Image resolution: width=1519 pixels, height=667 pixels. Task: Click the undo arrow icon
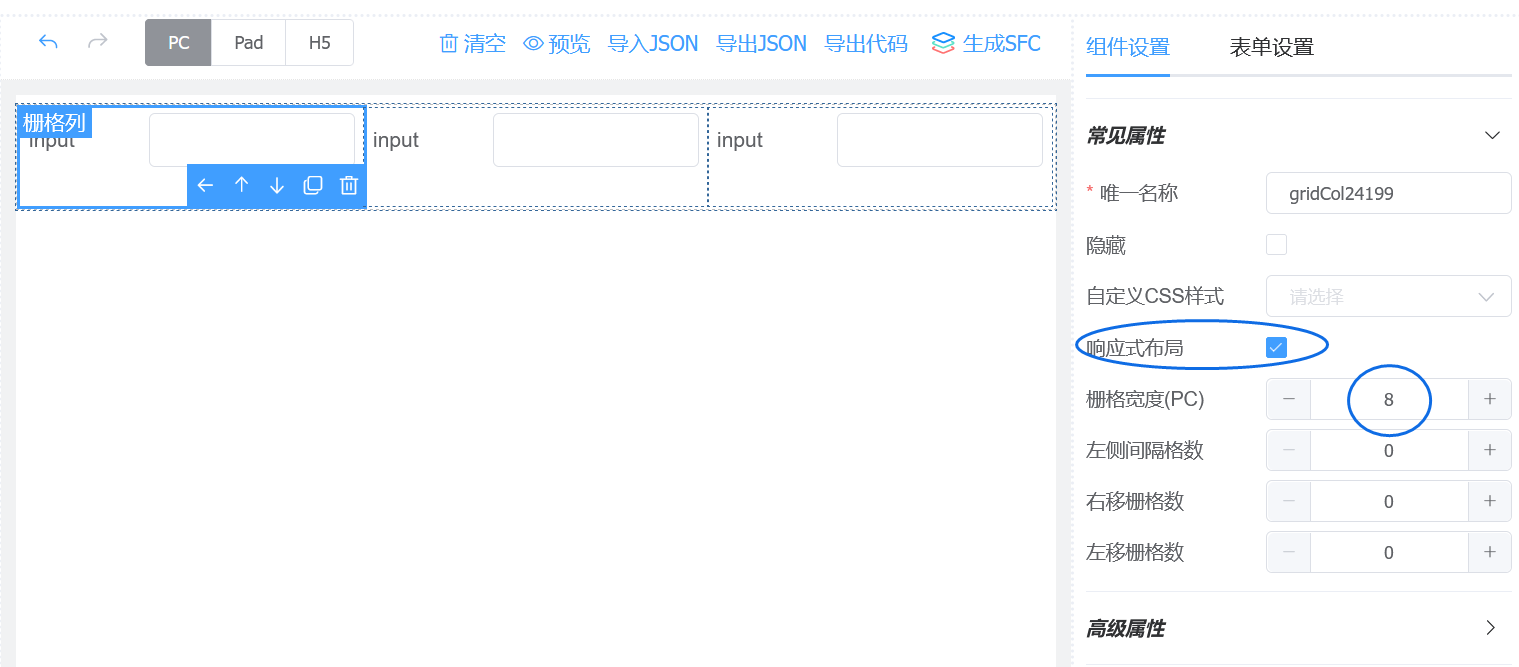[48, 42]
